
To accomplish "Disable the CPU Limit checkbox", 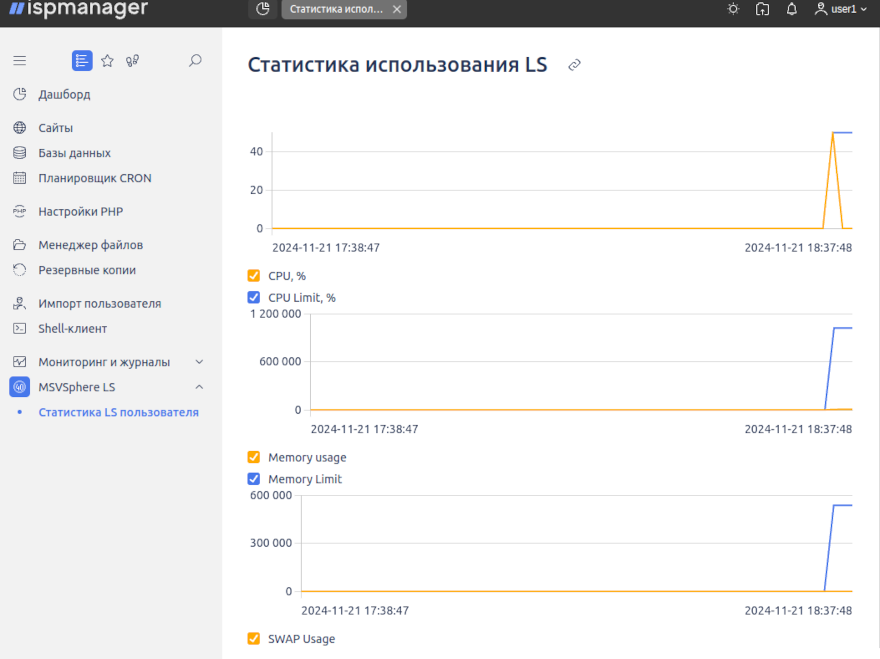I will click(x=253, y=297).
